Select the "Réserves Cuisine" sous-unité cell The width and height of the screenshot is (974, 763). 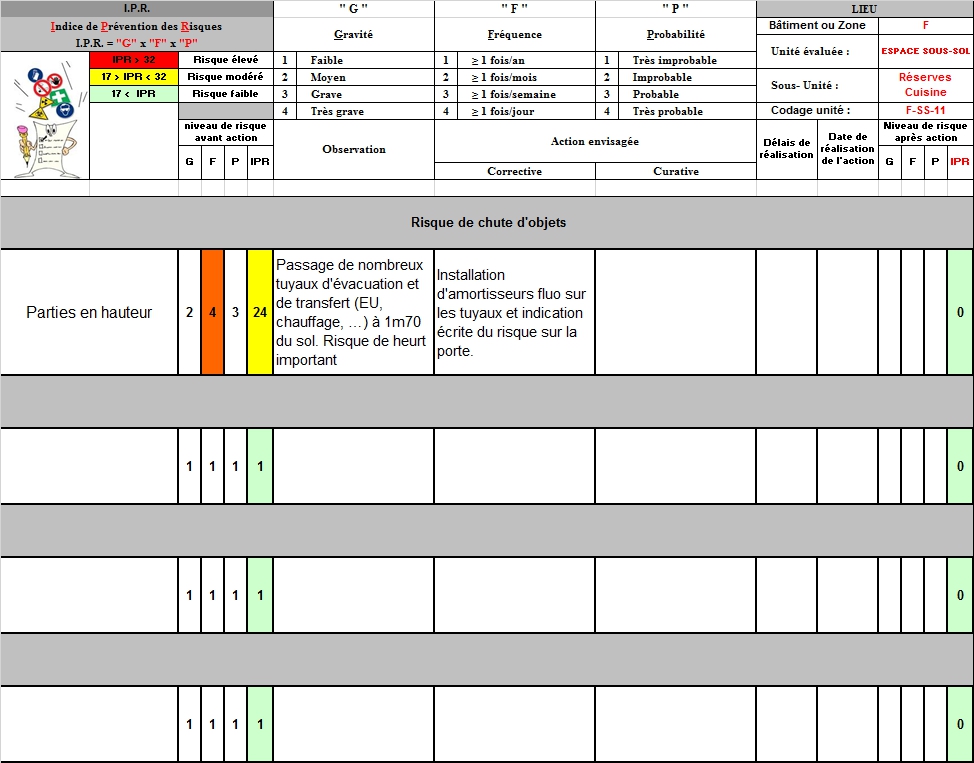pos(925,85)
